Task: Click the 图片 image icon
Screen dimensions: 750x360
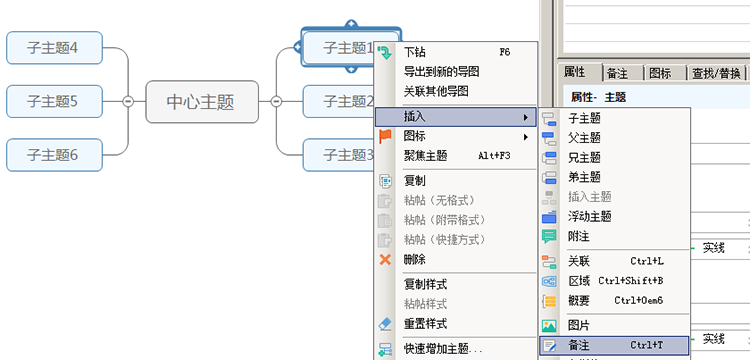Action: [x=549, y=326]
